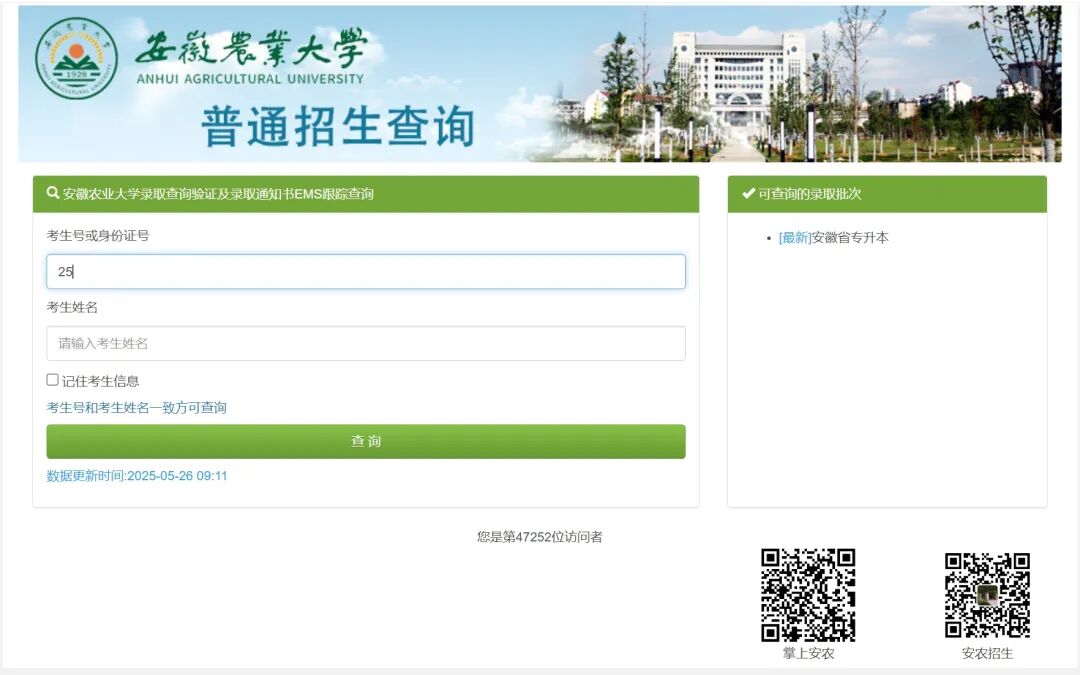Click the 考生号和考生姓名一致方可查询 notice link
1080x675 pixels.
tap(135, 408)
